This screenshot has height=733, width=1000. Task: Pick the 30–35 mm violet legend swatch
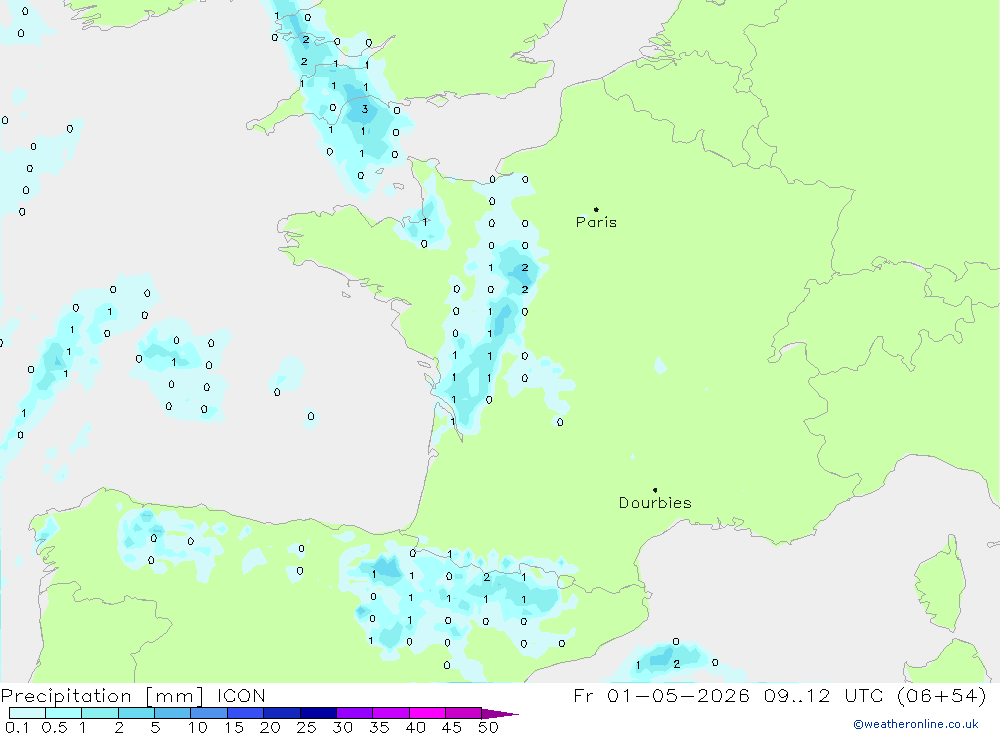tap(355, 713)
